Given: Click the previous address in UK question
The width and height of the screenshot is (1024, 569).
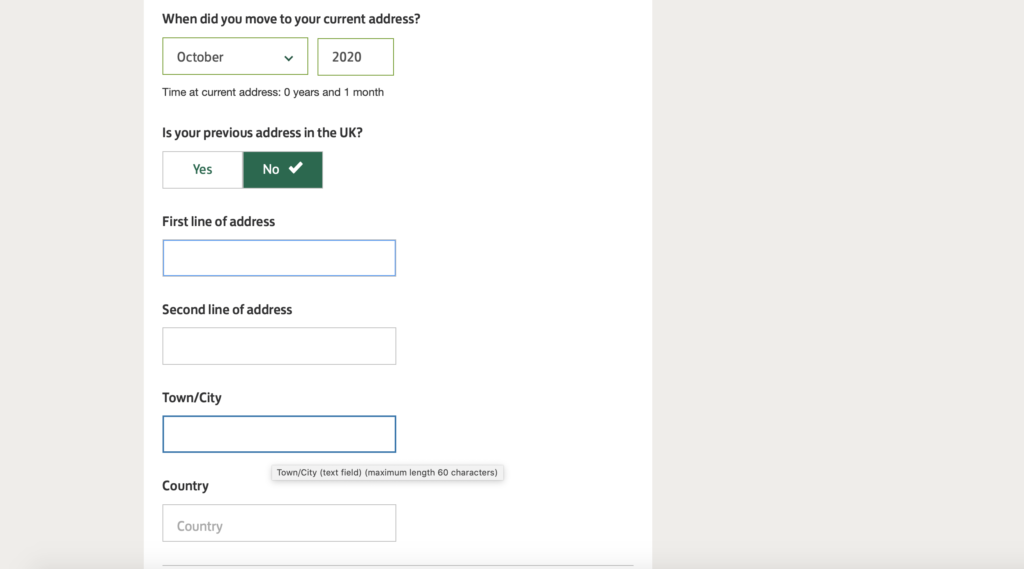Looking at the screenshot, I should coord(262,133).
